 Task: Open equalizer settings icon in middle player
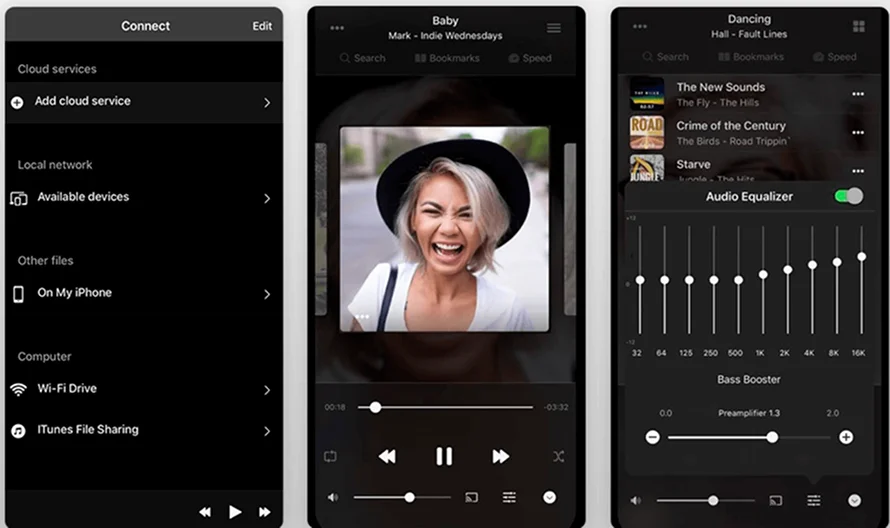click(510, 497)
